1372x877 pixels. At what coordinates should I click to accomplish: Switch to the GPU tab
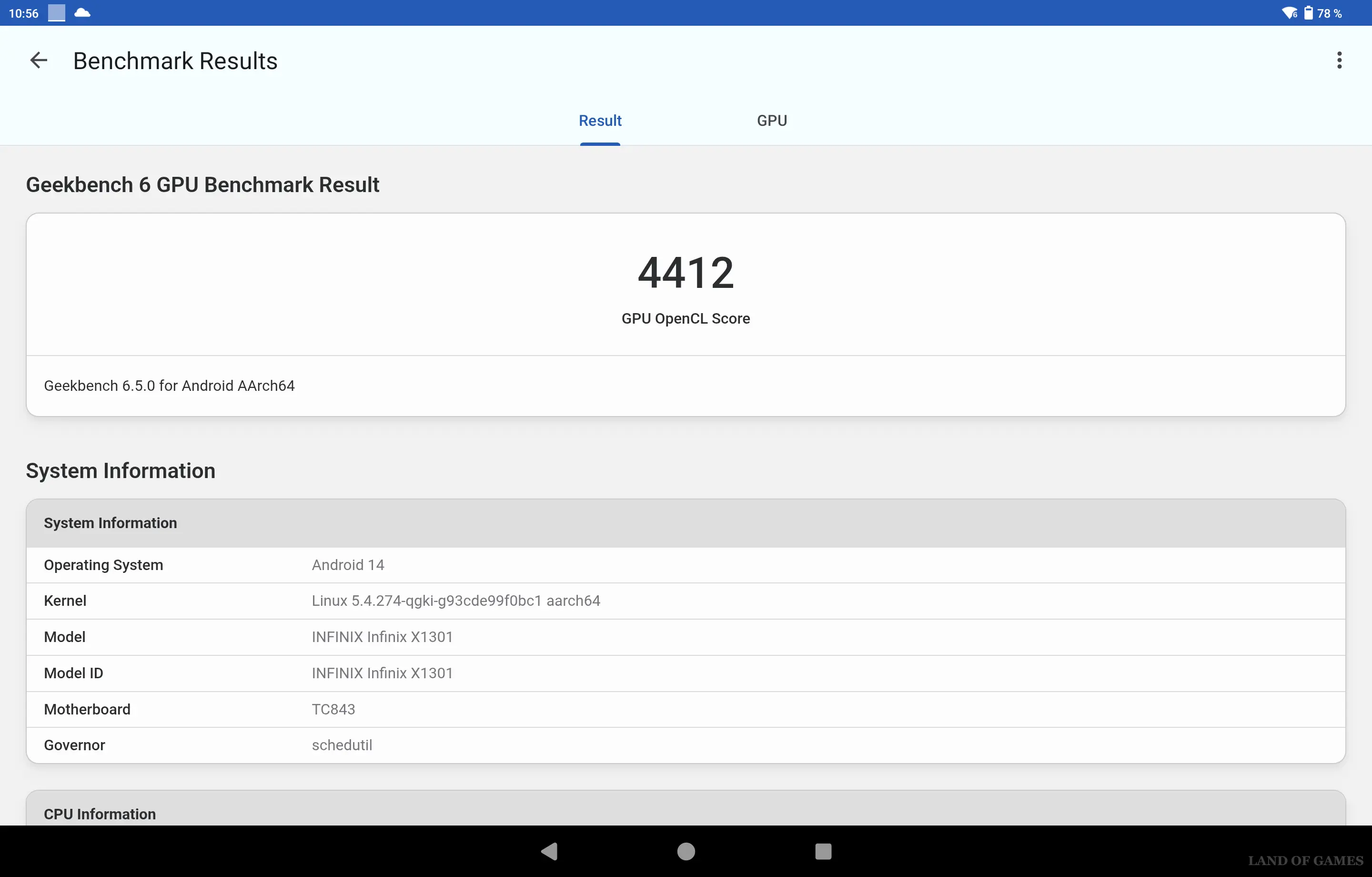pos(771,121)
